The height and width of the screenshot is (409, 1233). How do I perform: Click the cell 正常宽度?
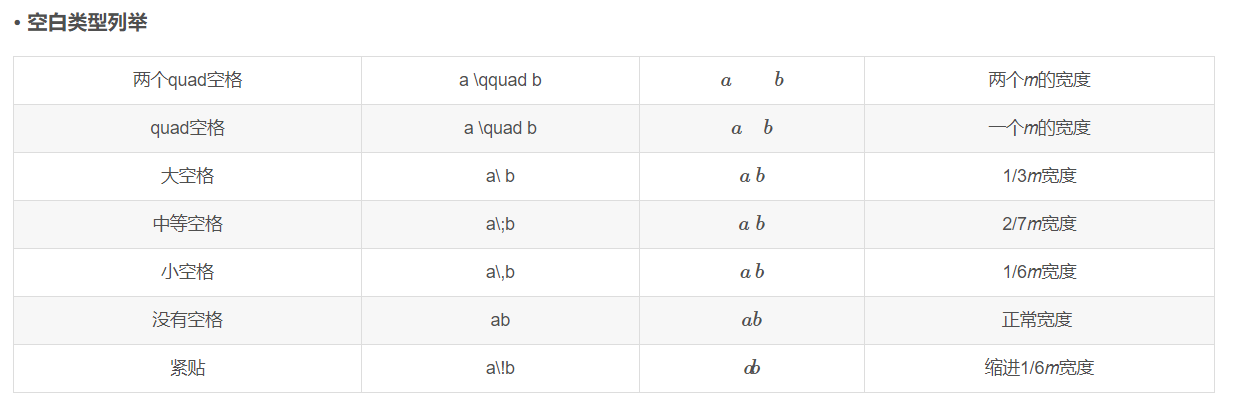(x=1039, y=320)
